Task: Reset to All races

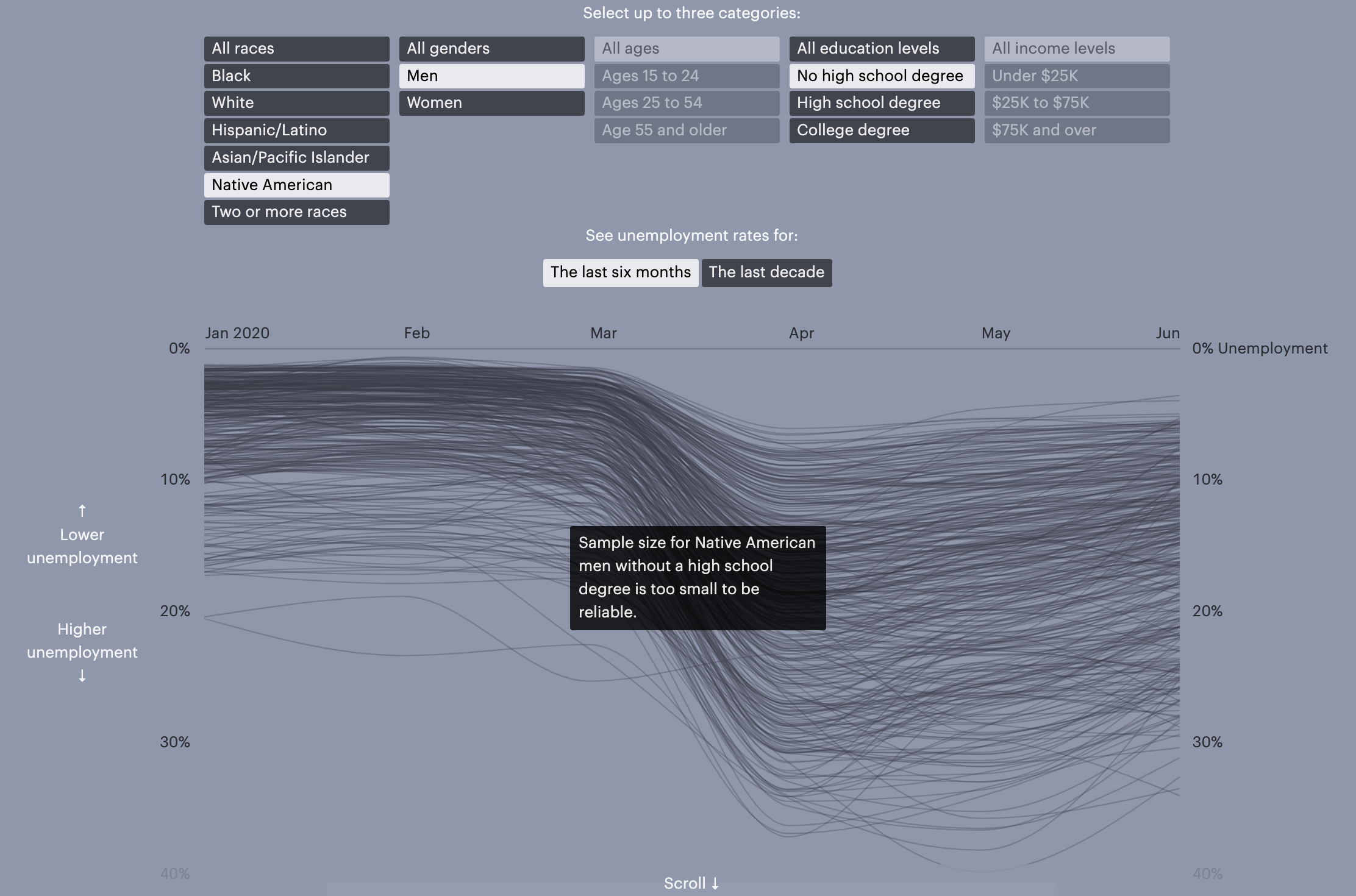Action: (x=296, y=49)
